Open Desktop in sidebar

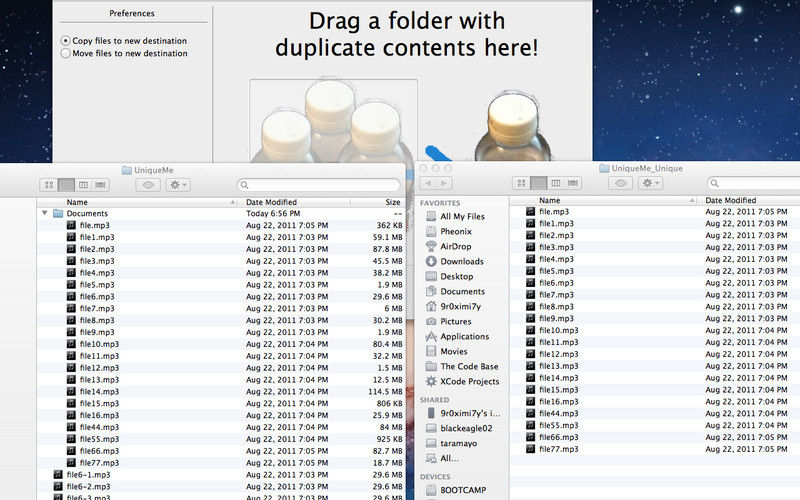click(x=449, y=277)
